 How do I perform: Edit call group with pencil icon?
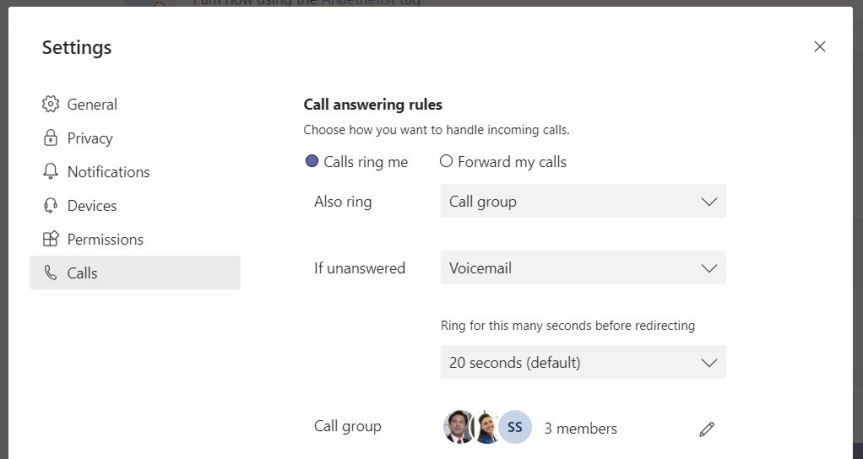tap(707, 429)
